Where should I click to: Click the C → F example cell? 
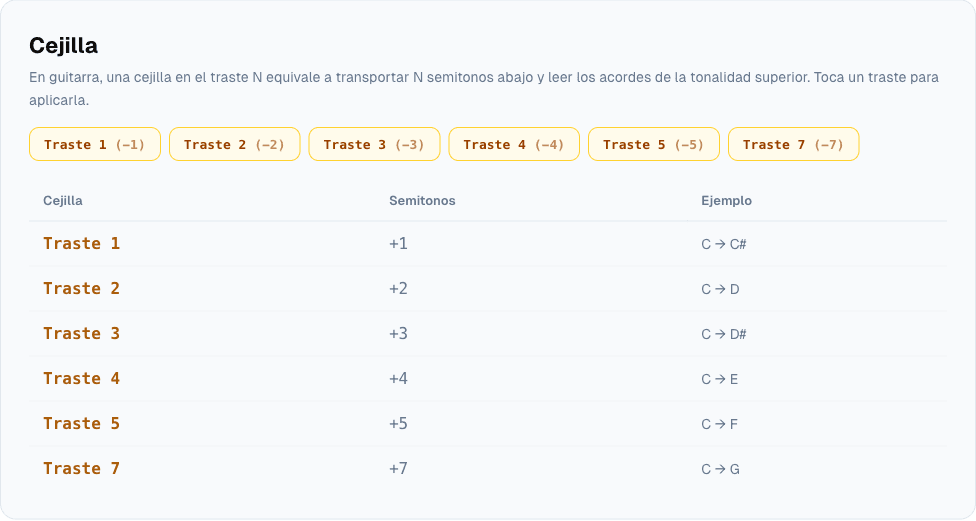(720, 425)
